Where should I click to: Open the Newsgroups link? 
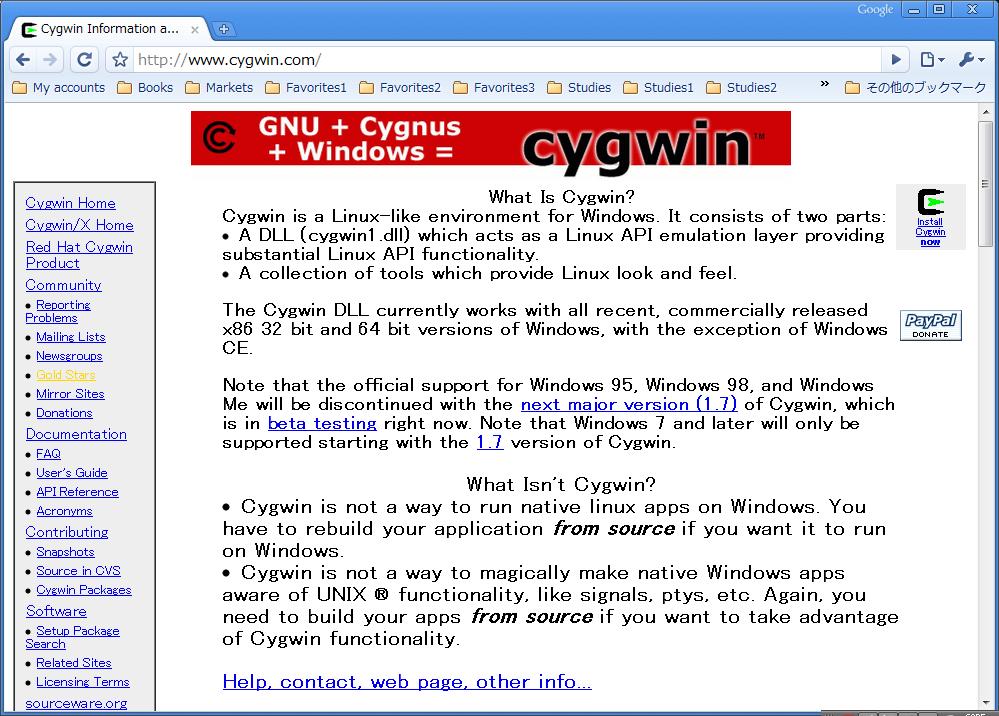coord(69,355)
